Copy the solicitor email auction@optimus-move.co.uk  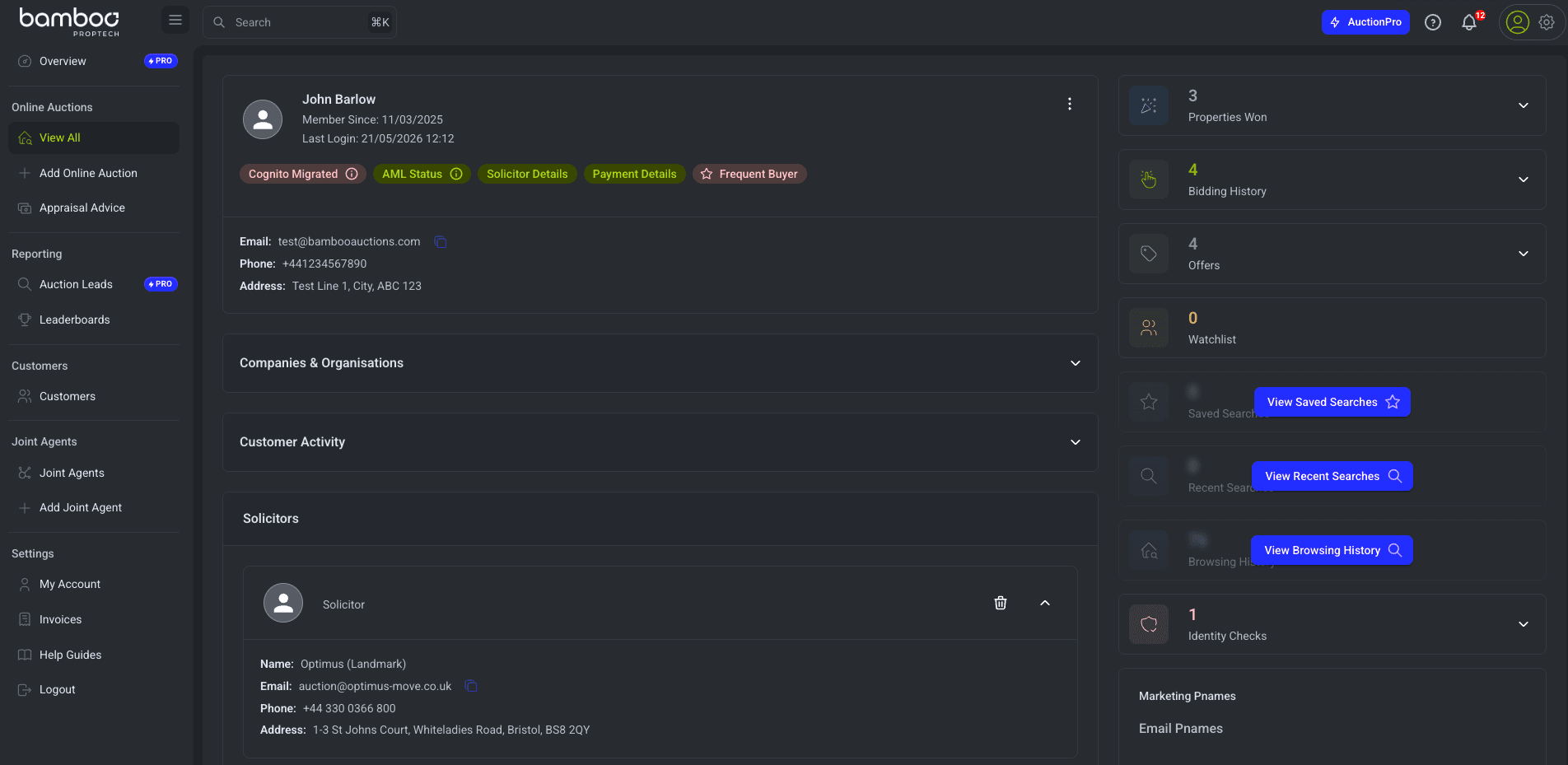point(471,686)
